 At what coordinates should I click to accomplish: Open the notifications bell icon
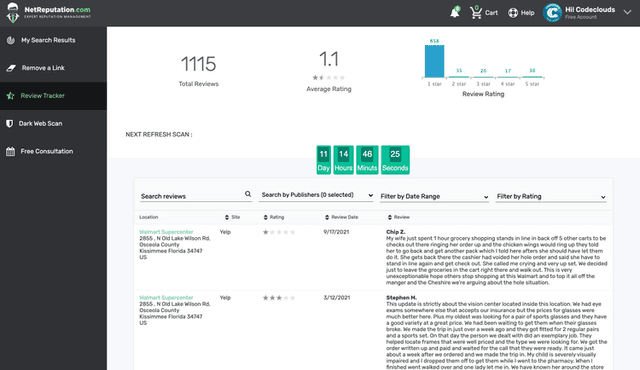click(x=455, y=13)
